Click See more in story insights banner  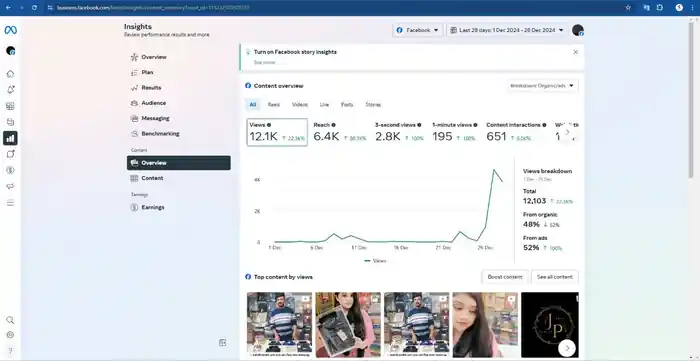(x=265, y=62)
